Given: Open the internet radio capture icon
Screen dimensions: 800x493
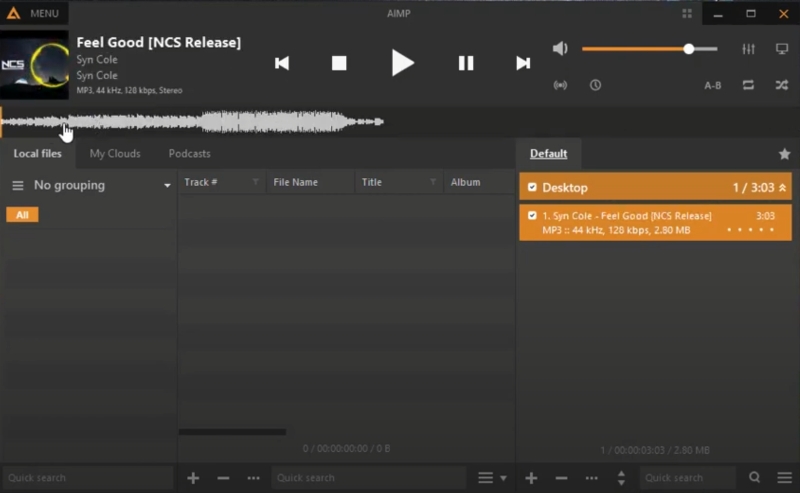Looking at the screenshot, I should click(560, 85).
